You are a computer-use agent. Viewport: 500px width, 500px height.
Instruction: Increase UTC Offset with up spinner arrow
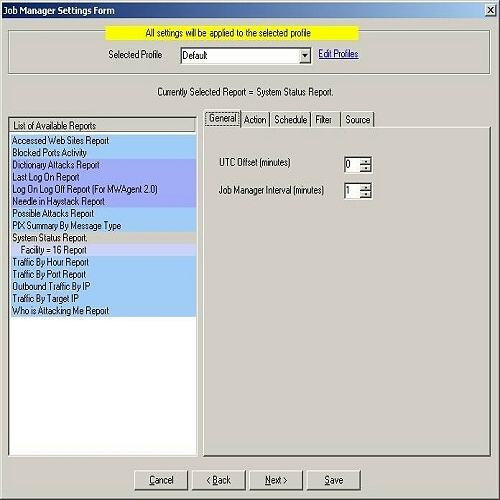pos(366,161)
